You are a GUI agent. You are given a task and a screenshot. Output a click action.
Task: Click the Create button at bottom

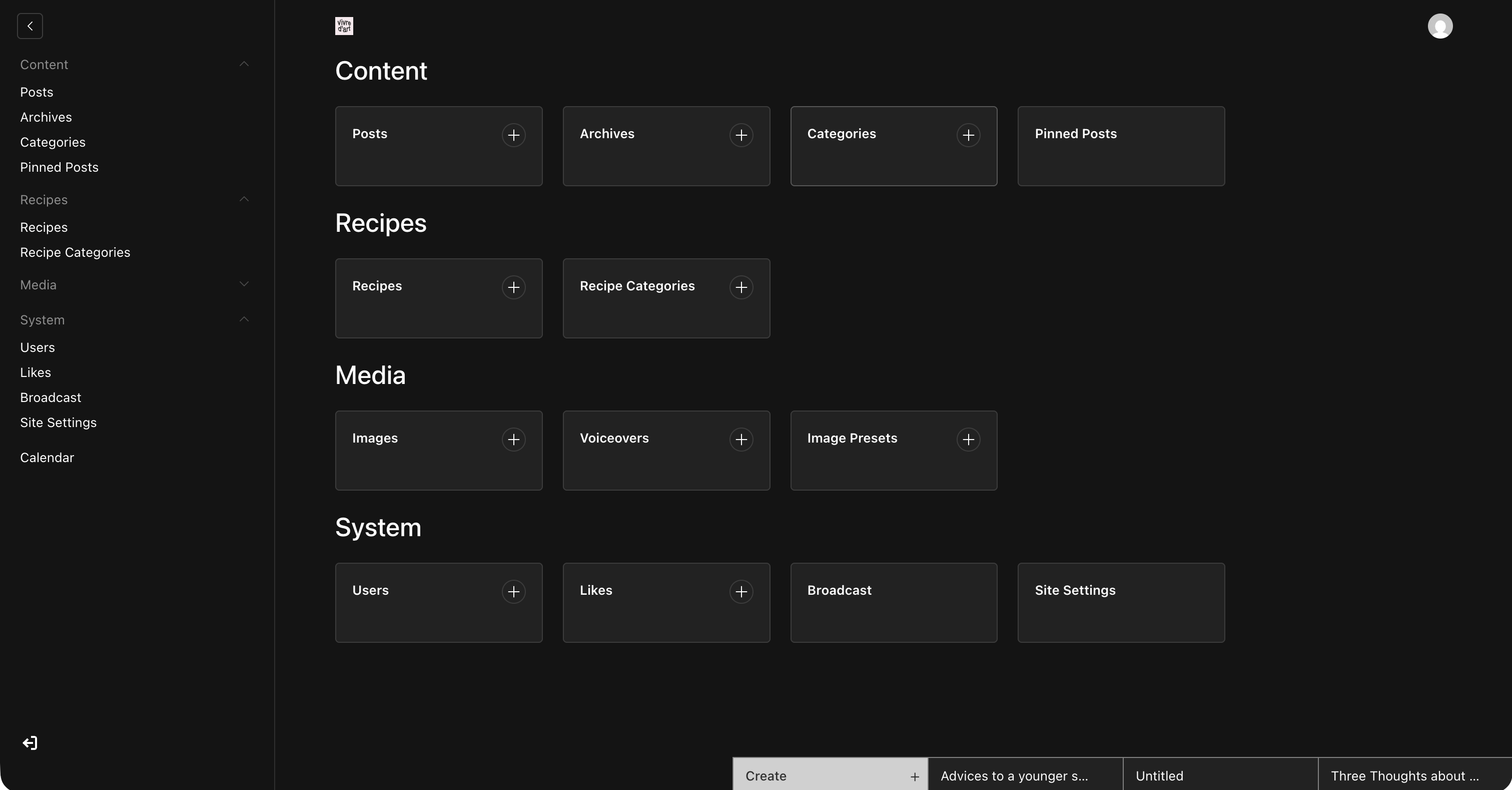(x=830, y=775)
